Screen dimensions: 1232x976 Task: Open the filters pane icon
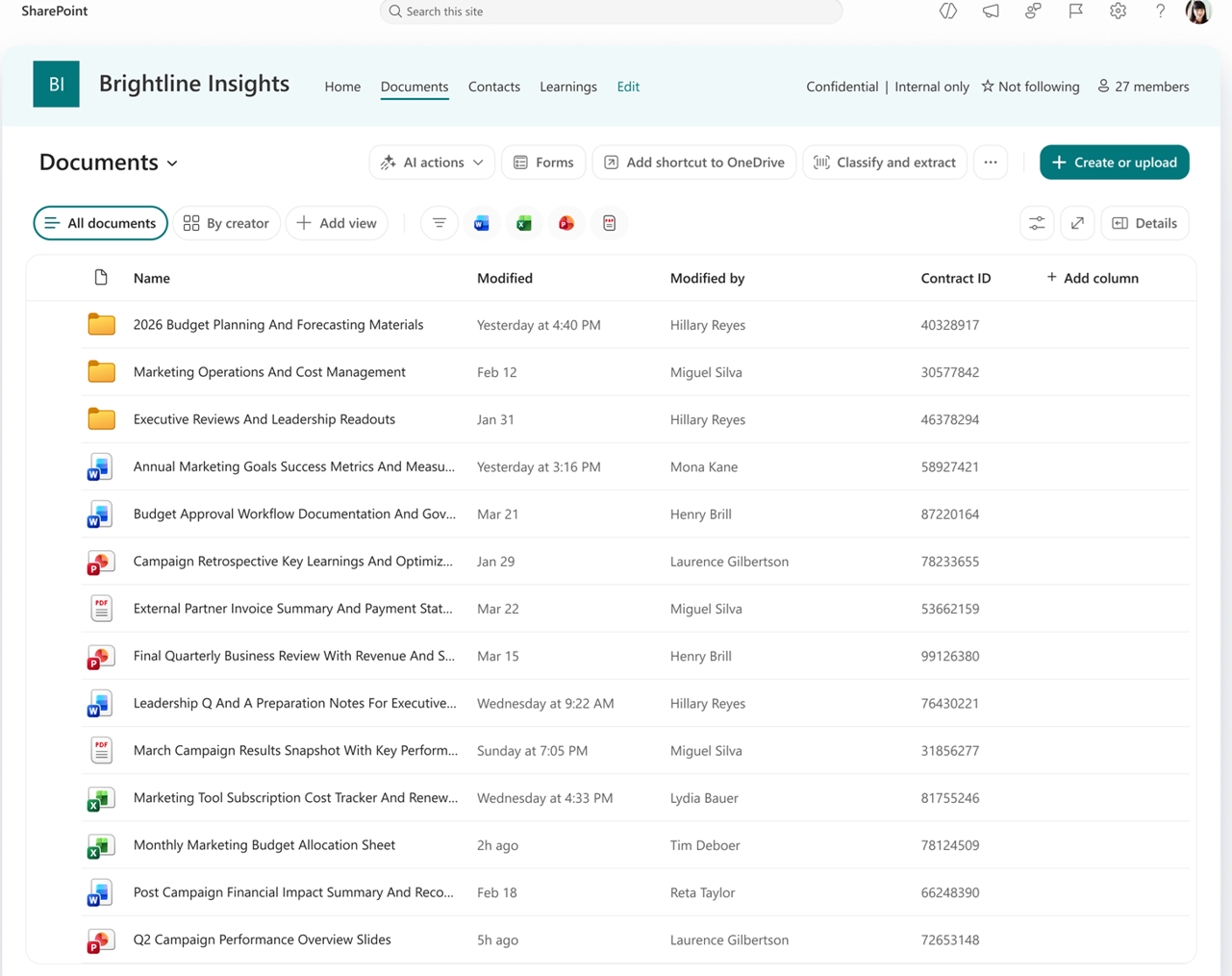pyautogui.click(x=440, y=222)
